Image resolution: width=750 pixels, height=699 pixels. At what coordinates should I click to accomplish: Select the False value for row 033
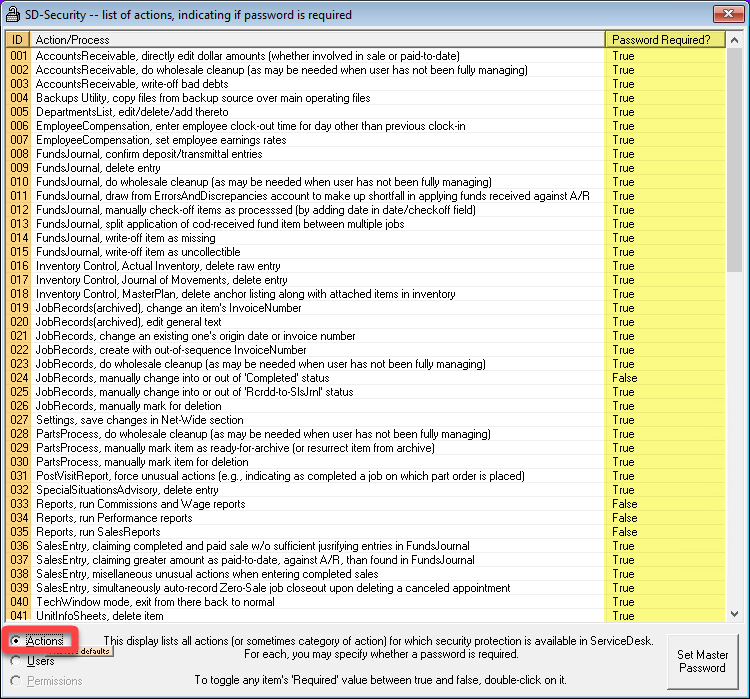pos(624,504)
